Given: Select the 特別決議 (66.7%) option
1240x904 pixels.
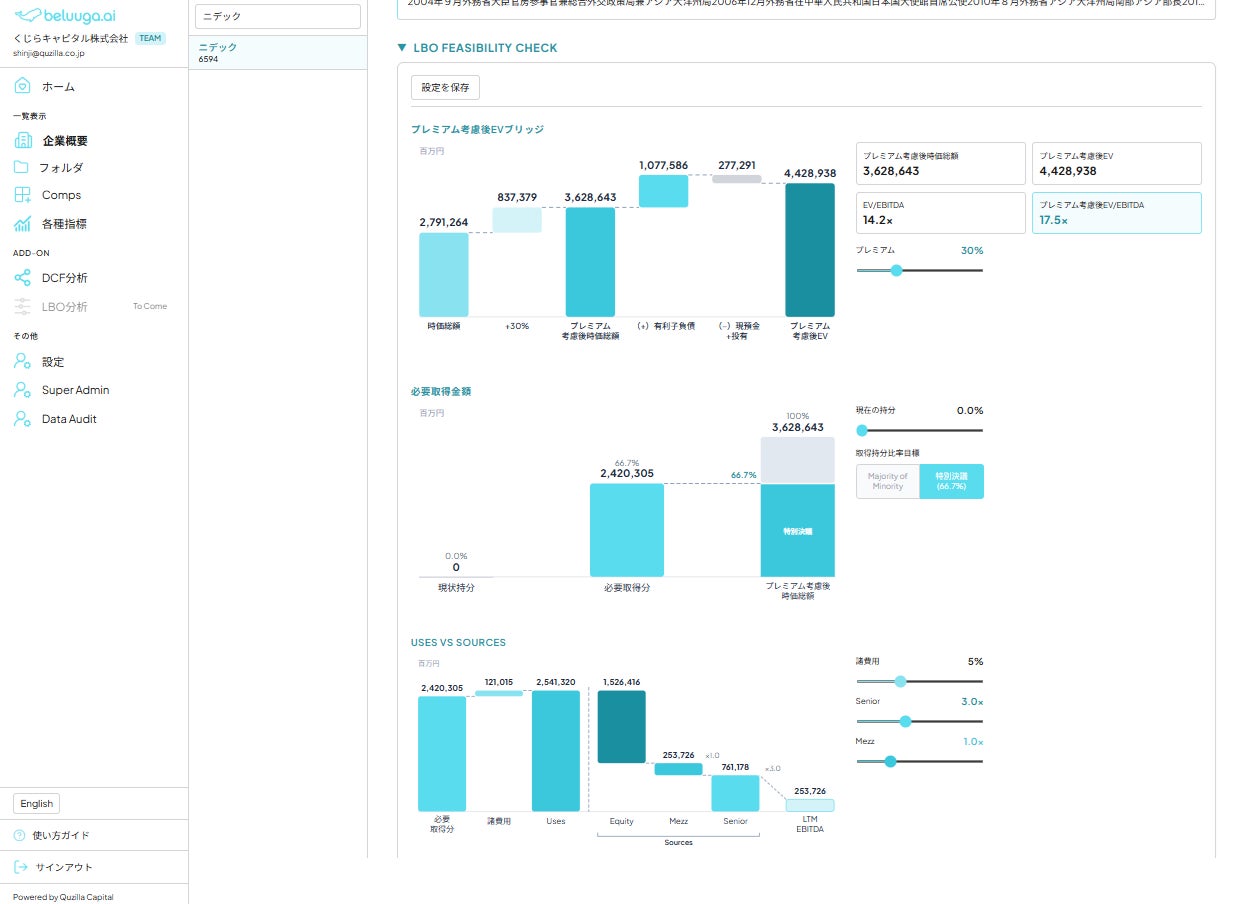Looking at the screenshot, I should coord(951,481).
